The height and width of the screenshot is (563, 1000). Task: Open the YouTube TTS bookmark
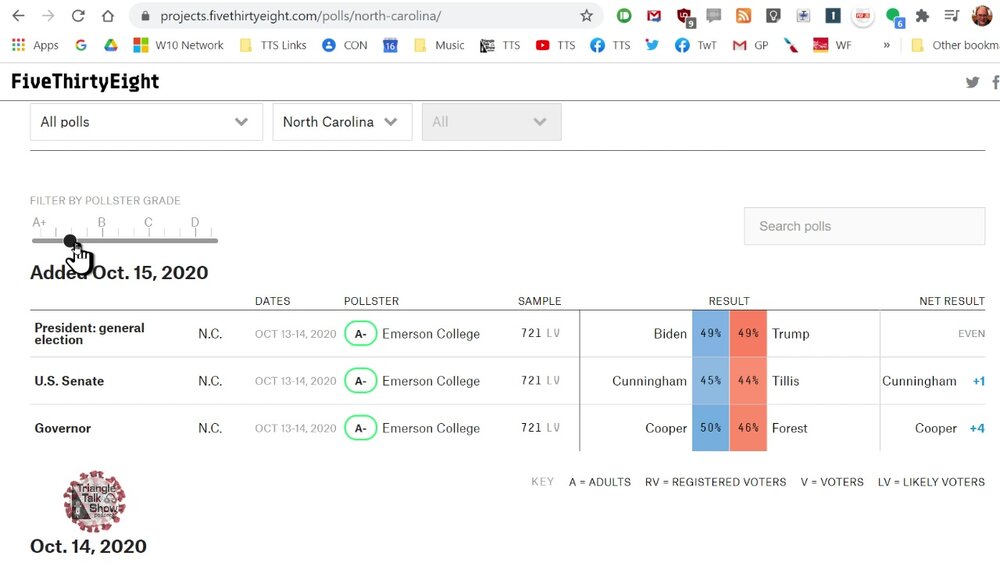pyautogui.click(x=555, y=45)
